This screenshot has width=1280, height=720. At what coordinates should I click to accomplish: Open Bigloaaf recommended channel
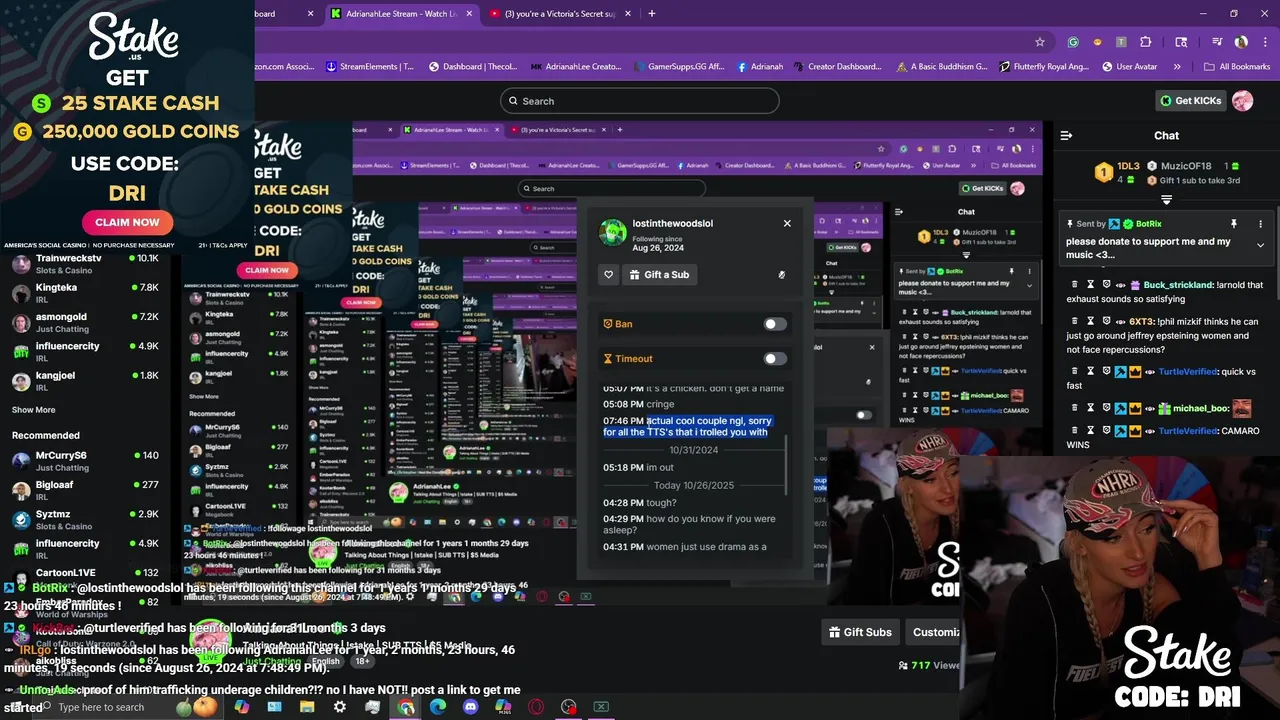[x=85, y=490]
